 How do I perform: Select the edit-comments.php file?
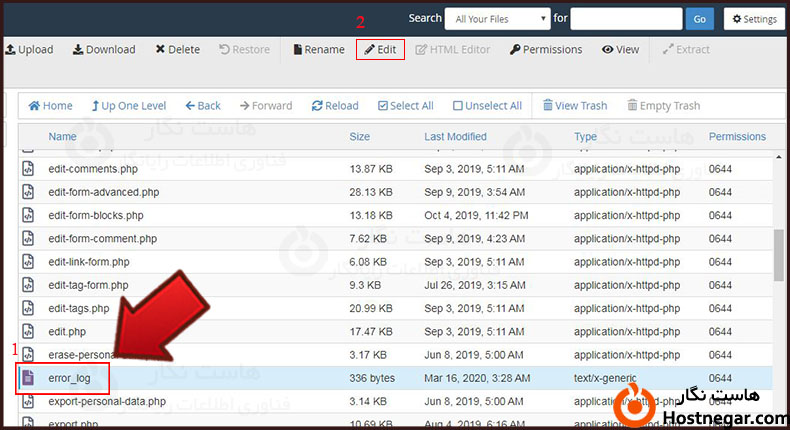click(x=93, y=169)
